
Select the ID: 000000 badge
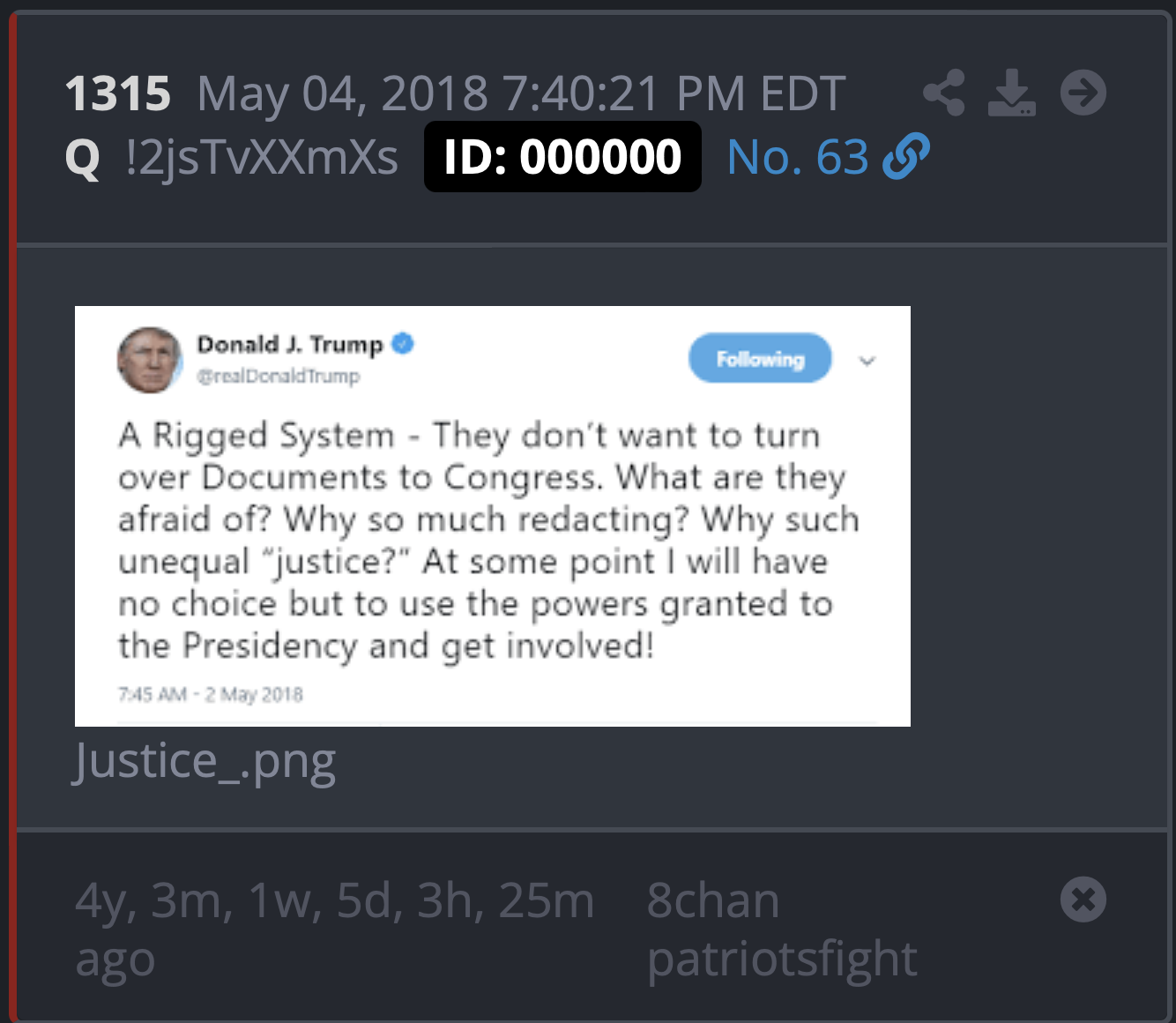pyautogui.click(x=562, y=157)
